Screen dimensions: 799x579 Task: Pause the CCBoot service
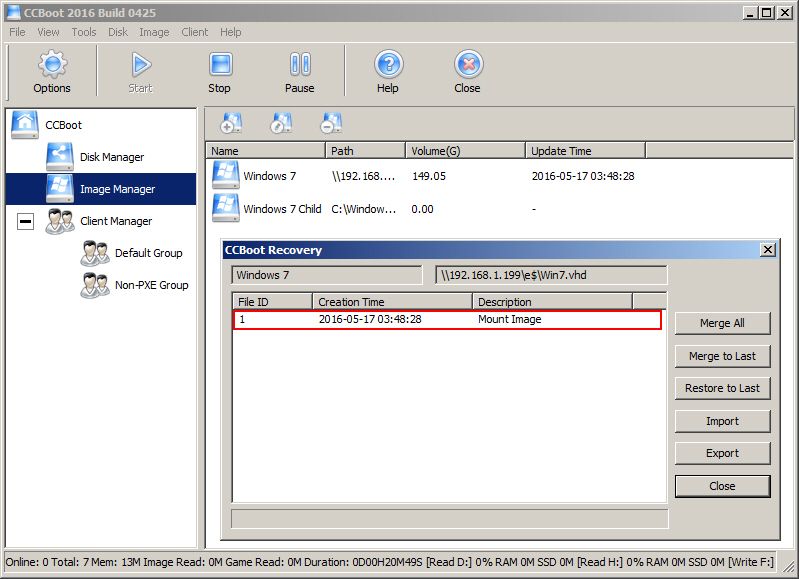(300, 64)
